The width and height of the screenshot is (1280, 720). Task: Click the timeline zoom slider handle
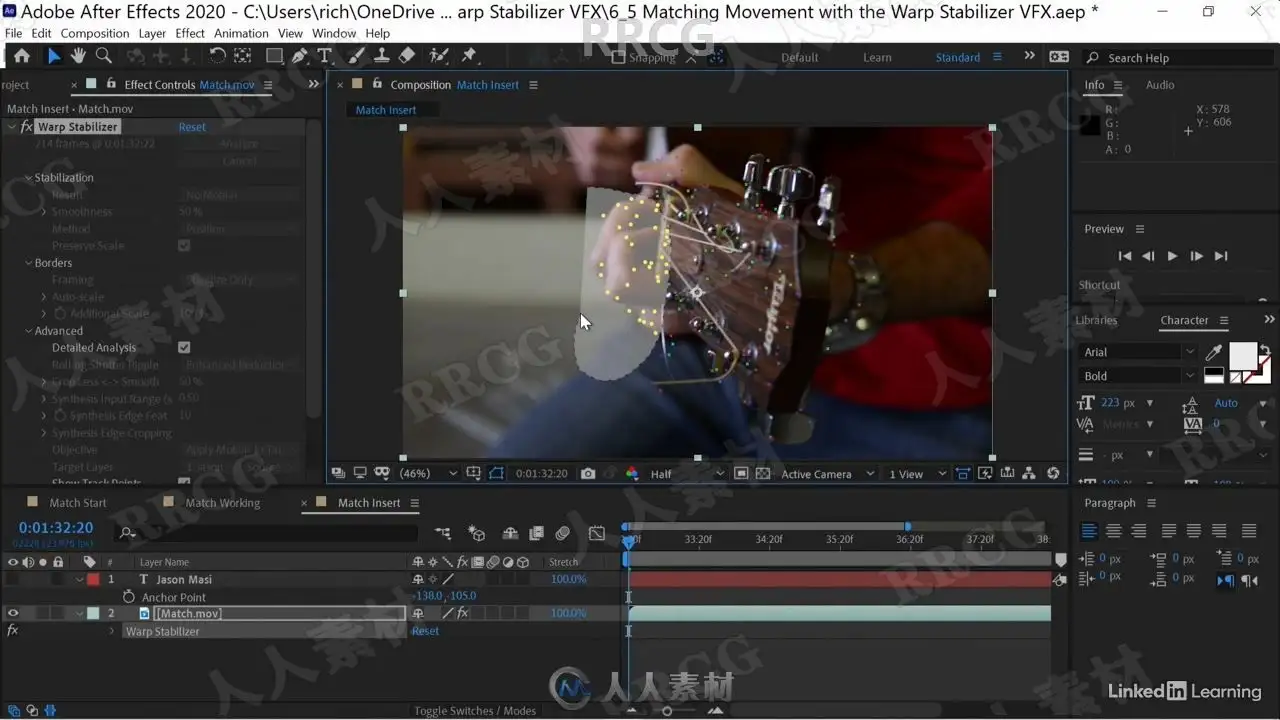tap(667, 711)
